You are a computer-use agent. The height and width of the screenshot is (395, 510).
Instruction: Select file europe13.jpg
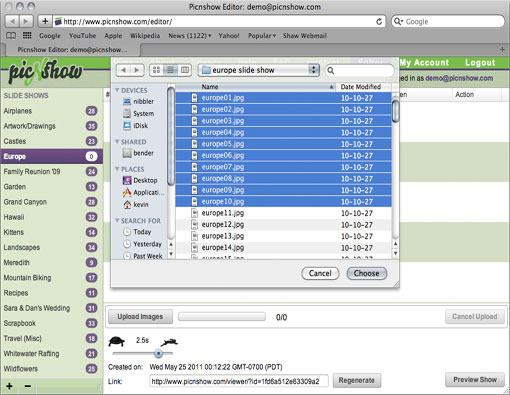click(283, 236)
